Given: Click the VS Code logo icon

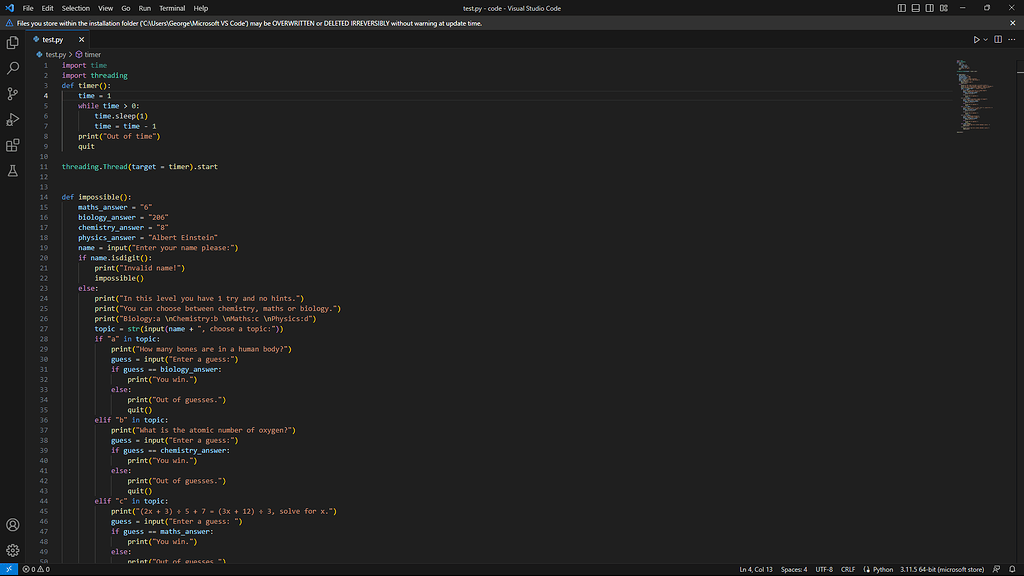Looking at the screenshot, I should (9, 8).
